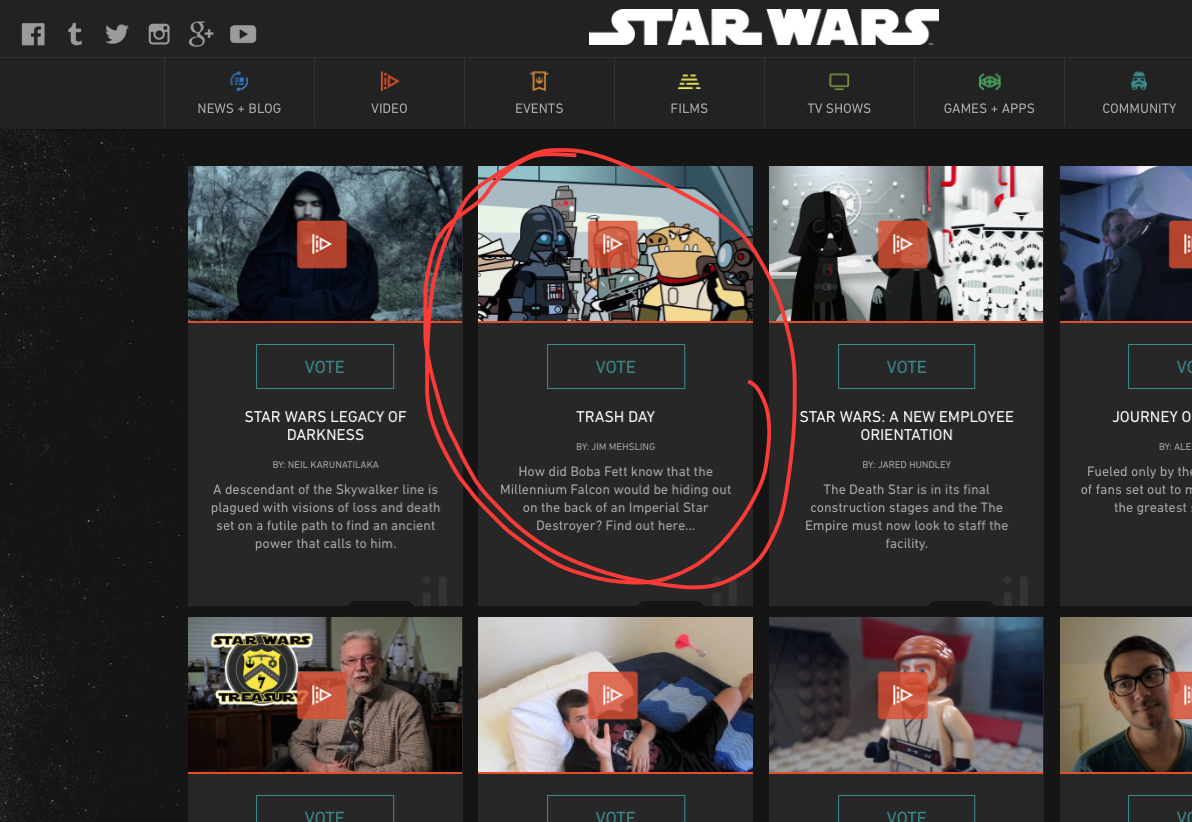Play the video of boy lying on bed
Image resolution: width=1192 pixels, height=822 pixels.
tap(613, 695)
